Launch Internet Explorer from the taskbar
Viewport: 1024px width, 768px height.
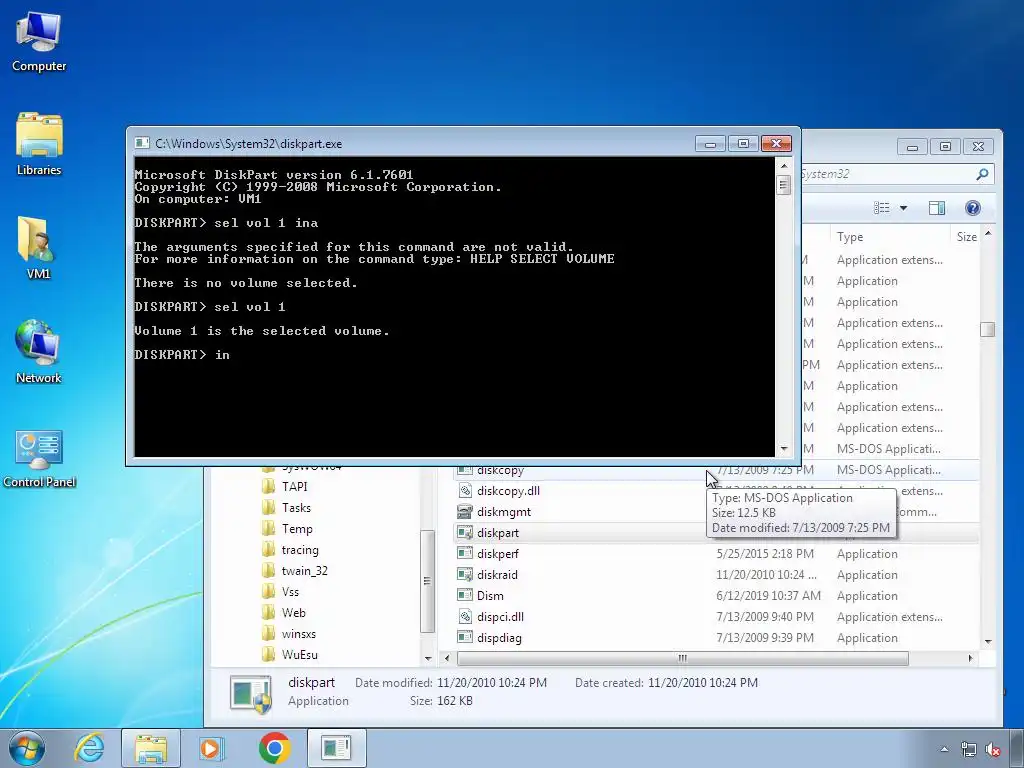(89, 748)
